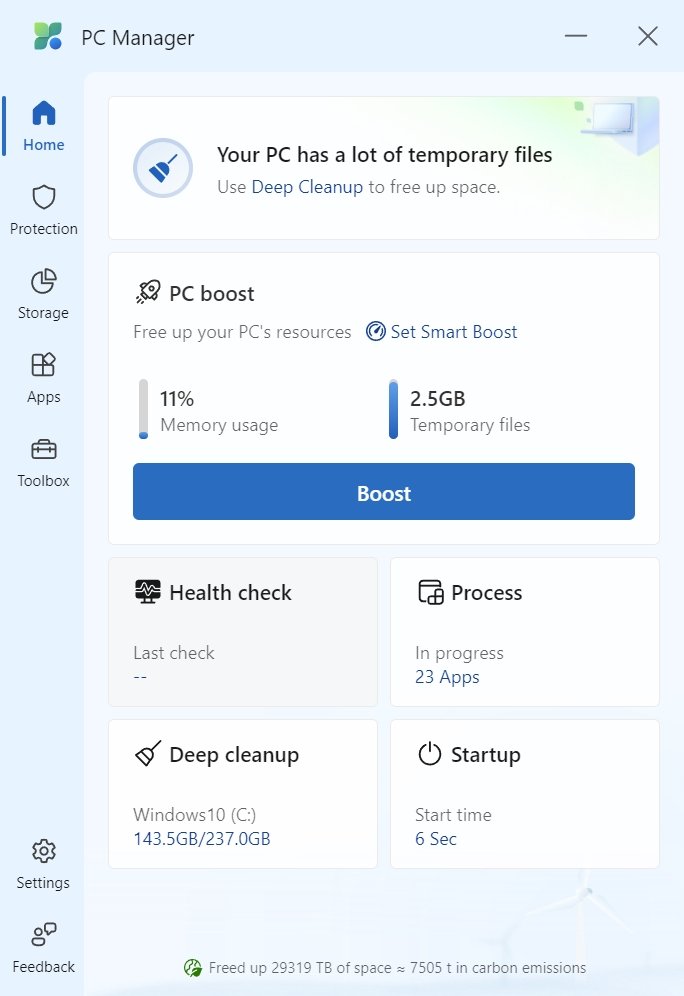The height and width of the screenshot is (996, 684).
Task: Open the Settings gear icon
Action: pos(43,851)
